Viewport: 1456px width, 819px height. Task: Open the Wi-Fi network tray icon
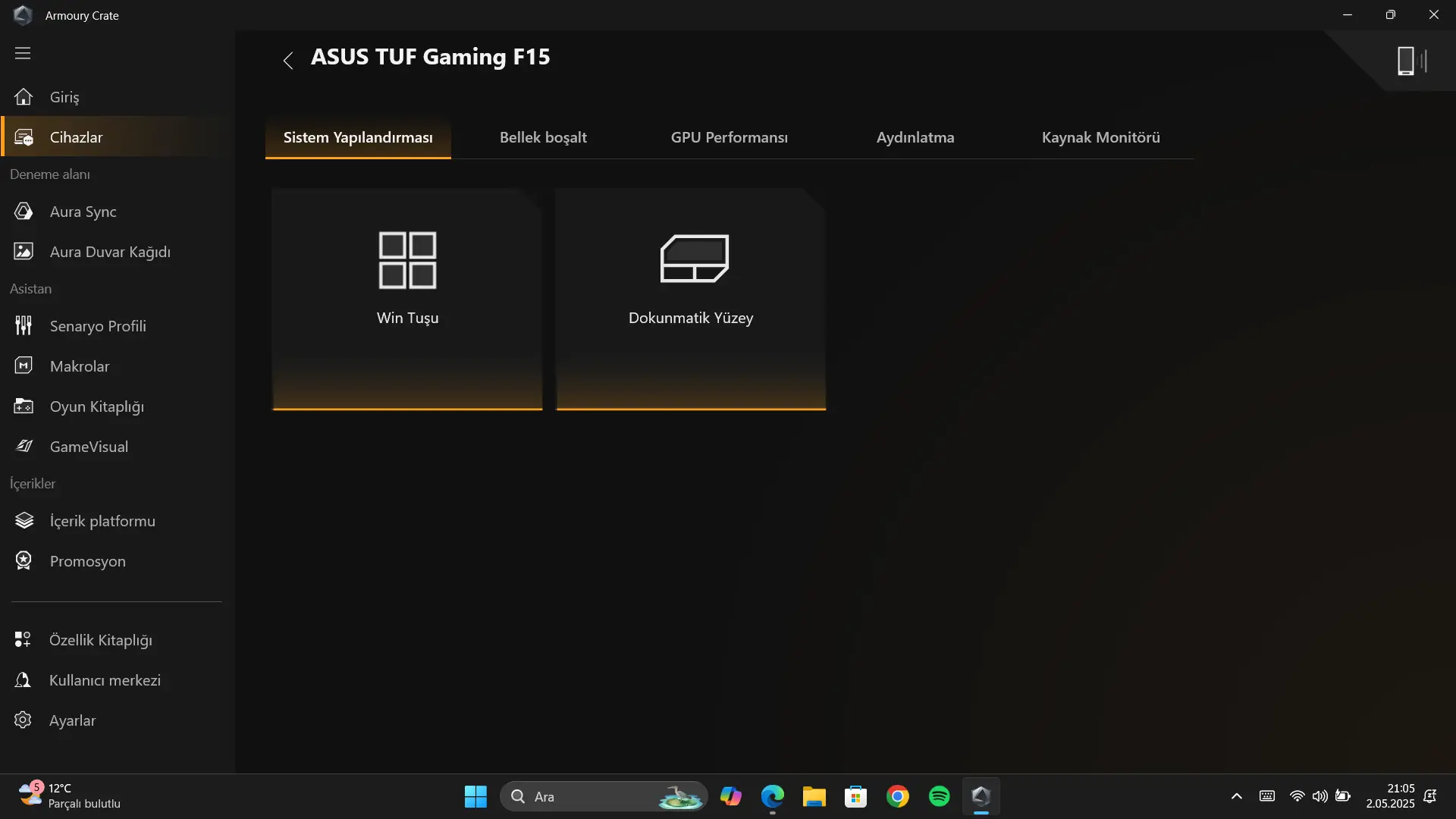pyautogui.click(x=1298, y=796)
